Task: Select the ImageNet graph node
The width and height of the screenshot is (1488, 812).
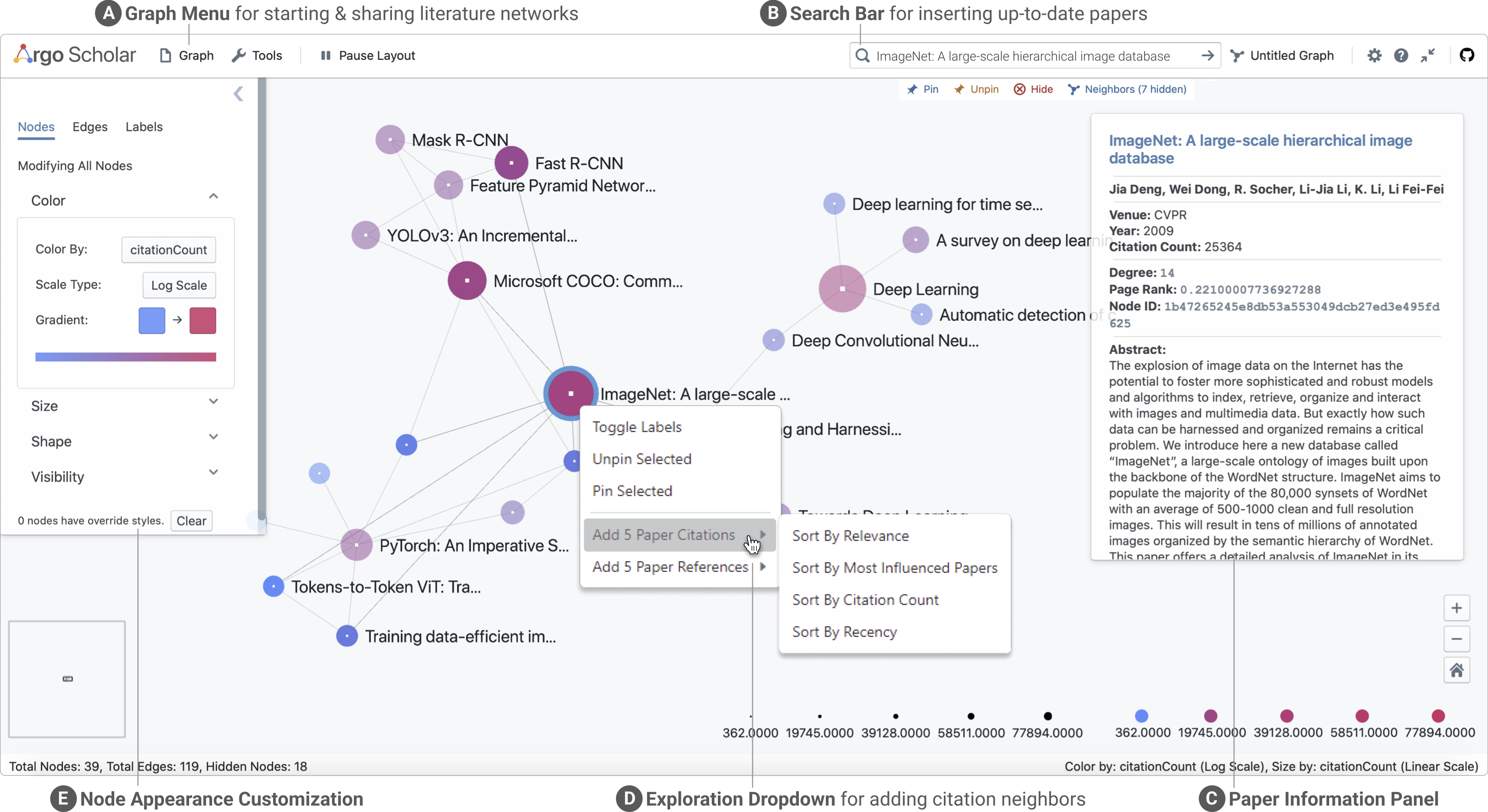Action: coord(571,393)
